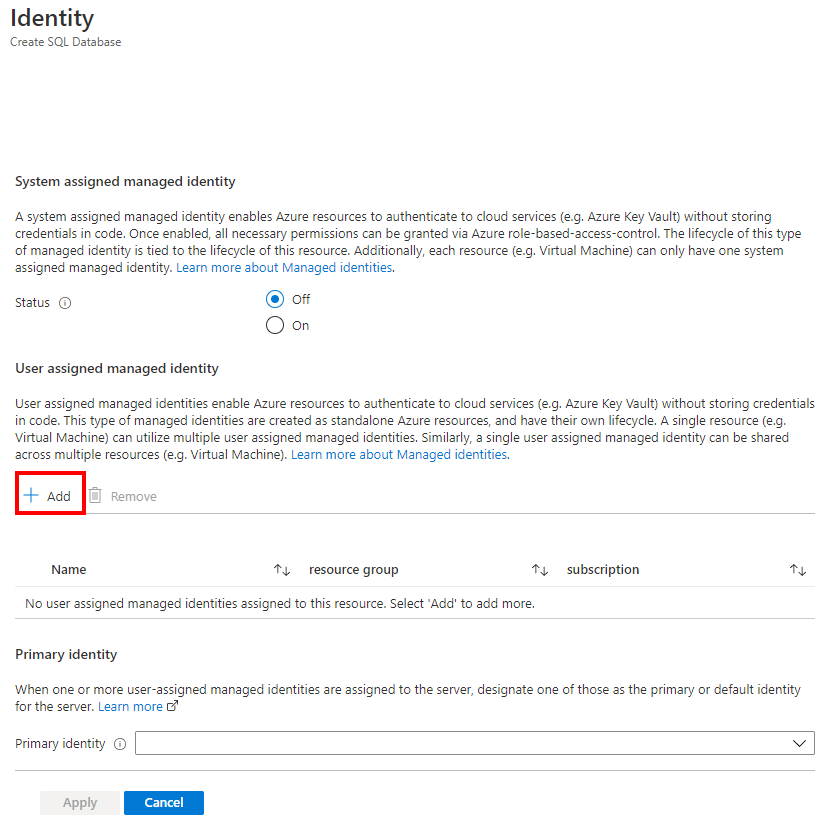Image resolution: width=832 pixels, height=831 pixels.
Task: Open the Primary identity dropdown chevron
Action: 799,743
